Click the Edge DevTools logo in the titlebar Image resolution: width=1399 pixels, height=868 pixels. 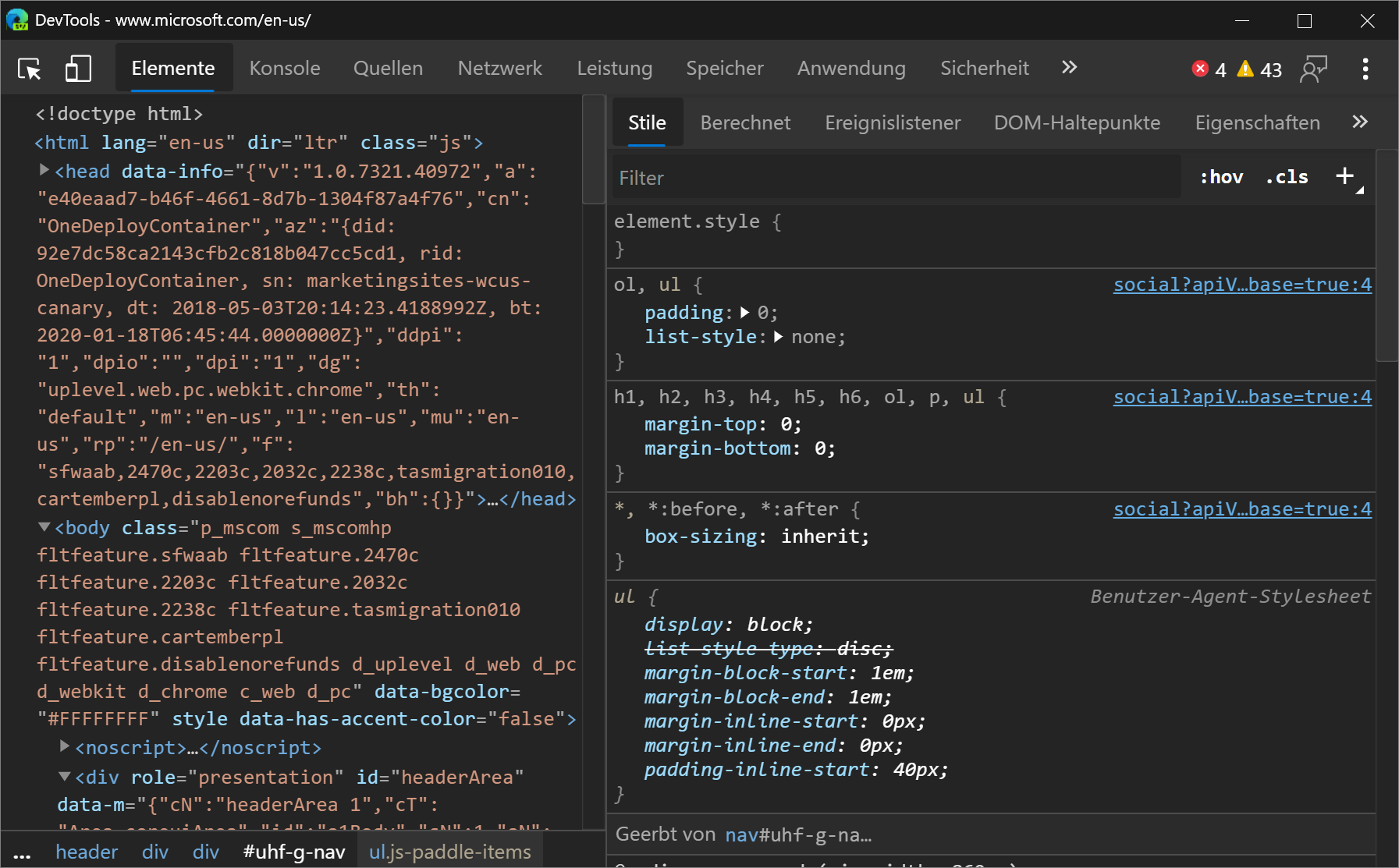17,19
